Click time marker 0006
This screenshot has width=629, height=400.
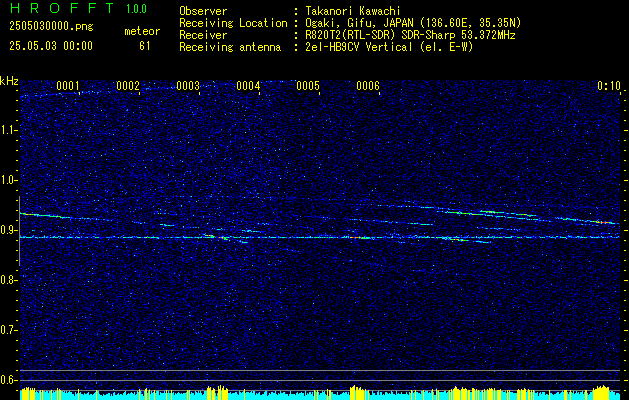click(x=368, y=86)
